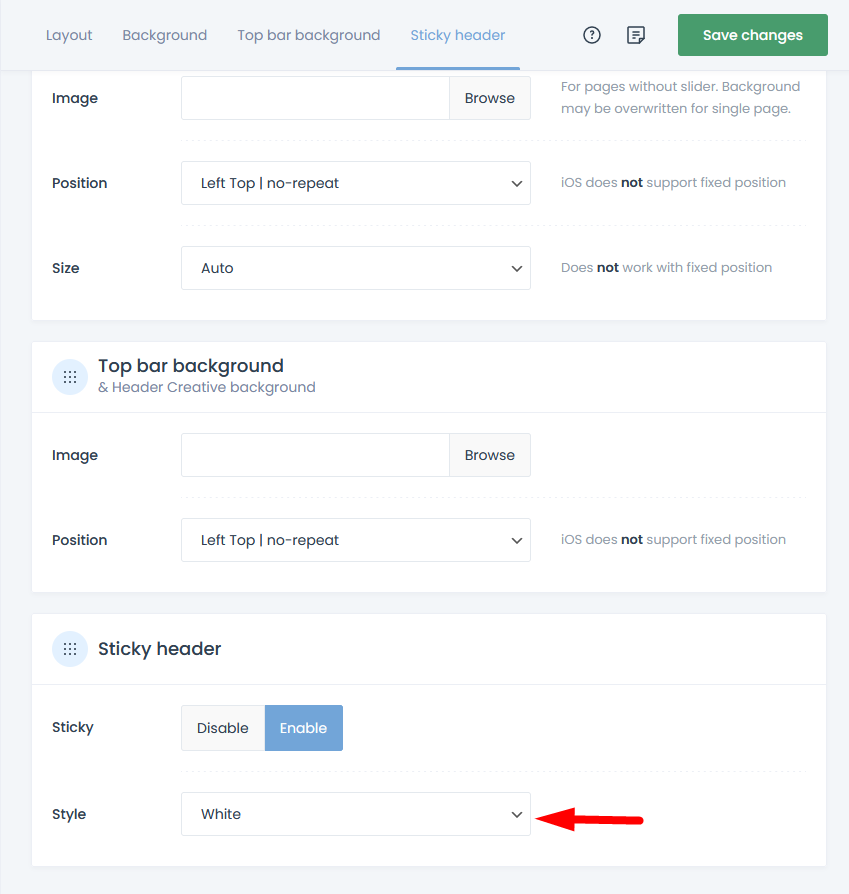Click the Top bar background section title
The height and width of the screenshot is (894, 849).
tap(191, 366)
